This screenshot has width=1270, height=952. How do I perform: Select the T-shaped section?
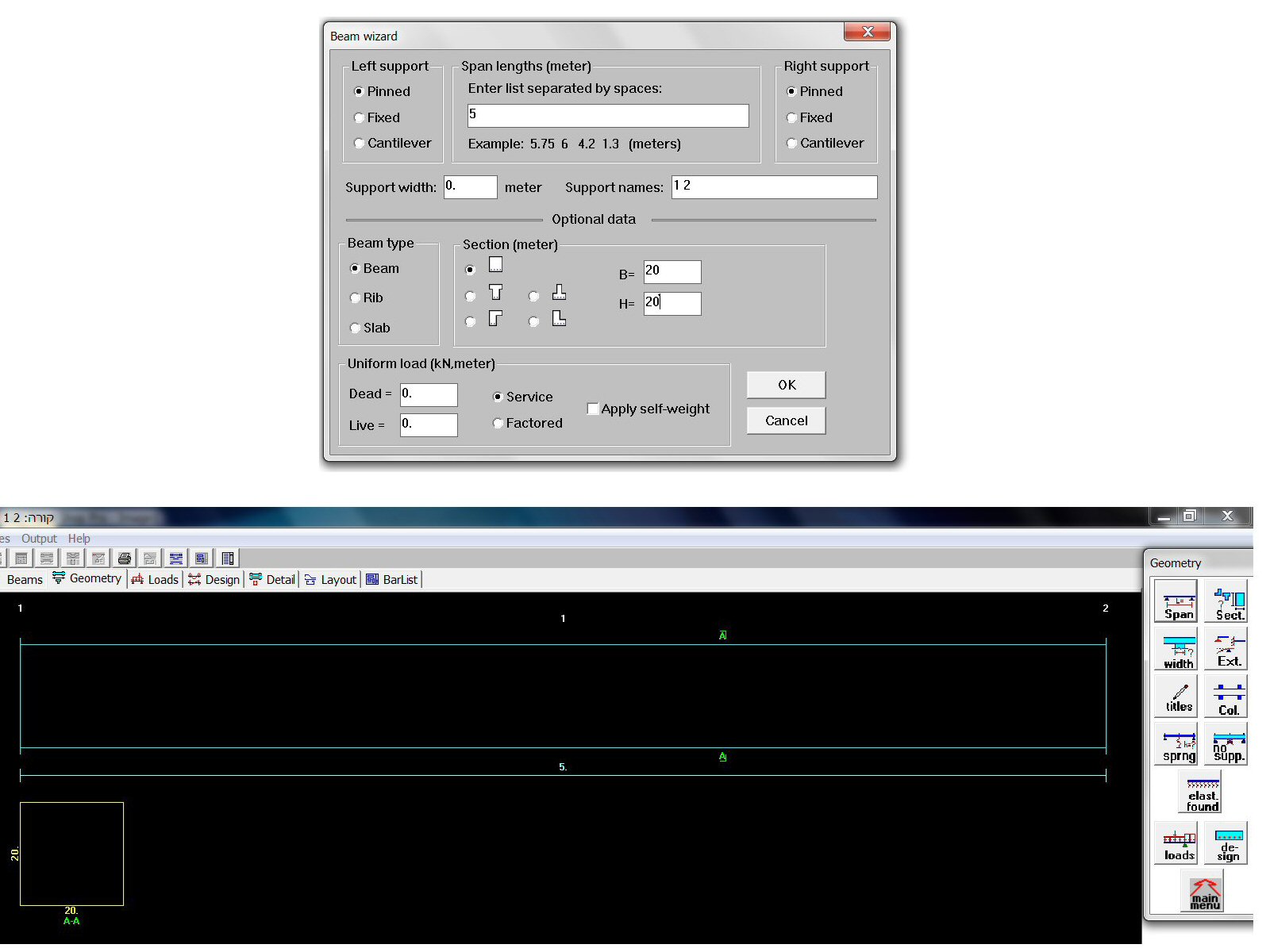(471, 296)
